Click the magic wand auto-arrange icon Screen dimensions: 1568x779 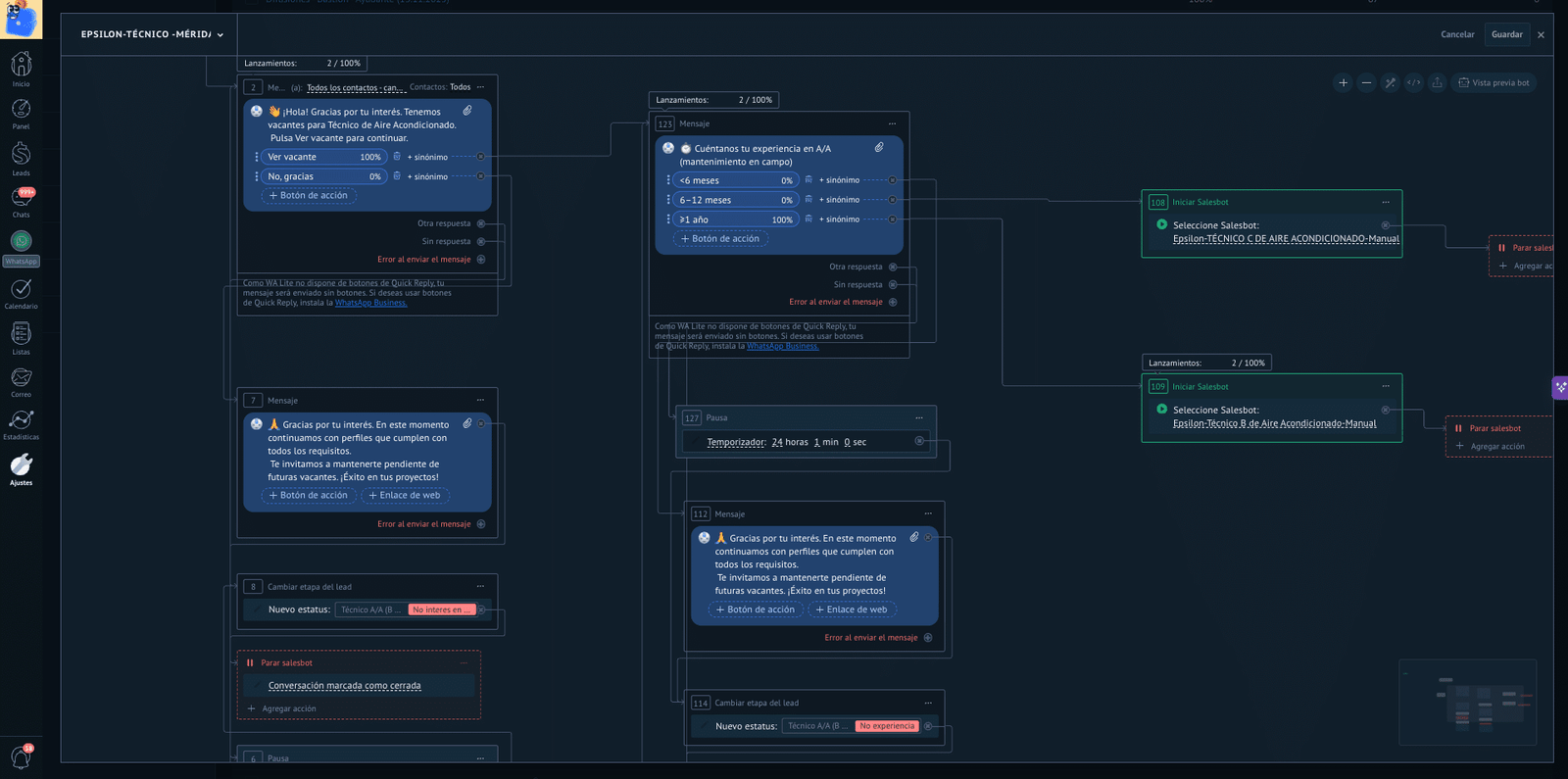[x=1390, y=83]
